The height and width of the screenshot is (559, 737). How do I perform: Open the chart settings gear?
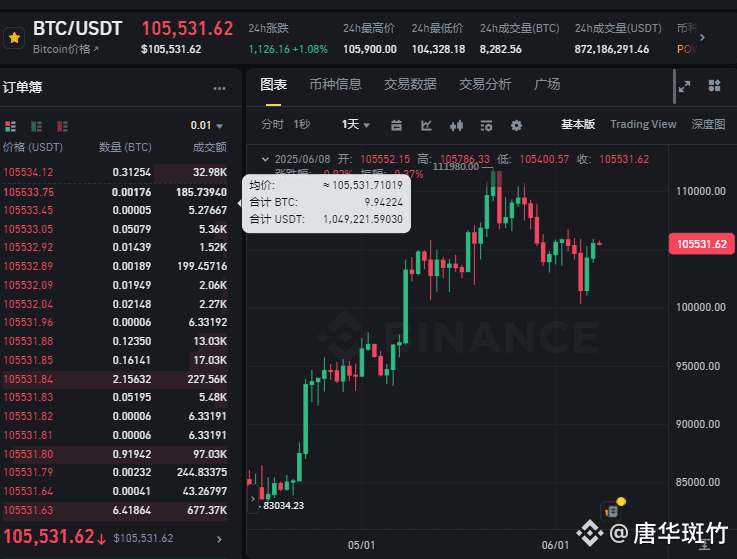click(517, 126)
